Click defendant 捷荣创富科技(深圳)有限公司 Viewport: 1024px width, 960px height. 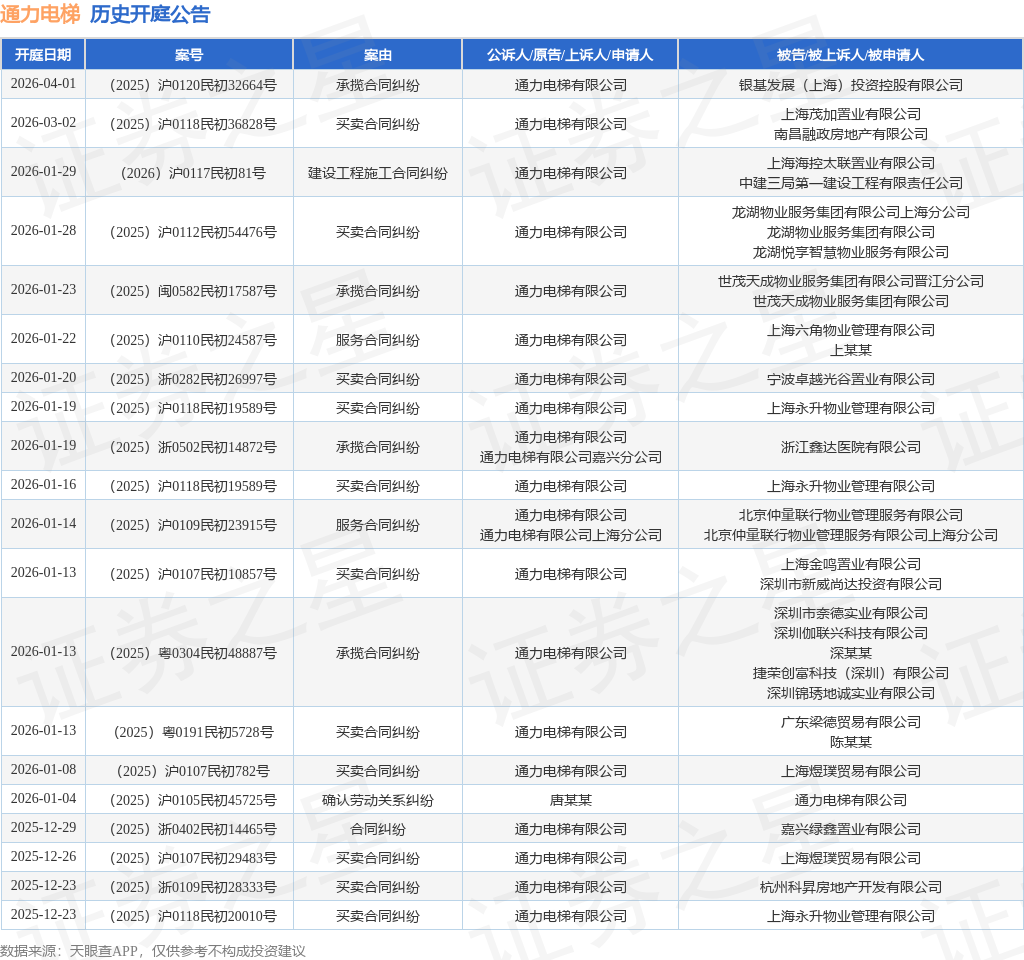pos(850,673)
